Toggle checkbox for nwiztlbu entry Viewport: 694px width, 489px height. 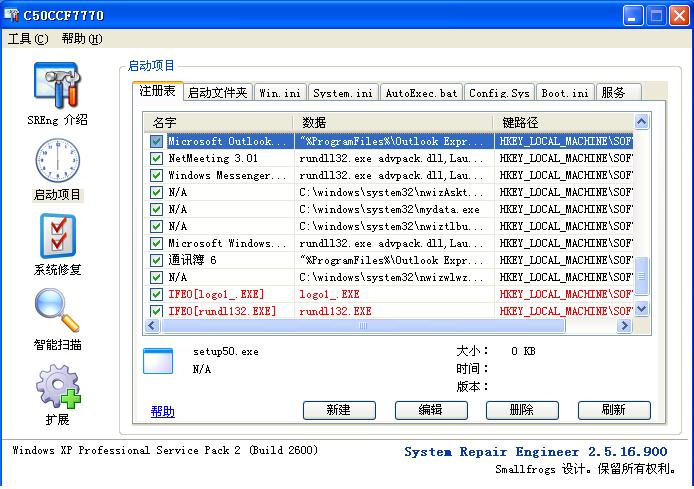(156, 227)
